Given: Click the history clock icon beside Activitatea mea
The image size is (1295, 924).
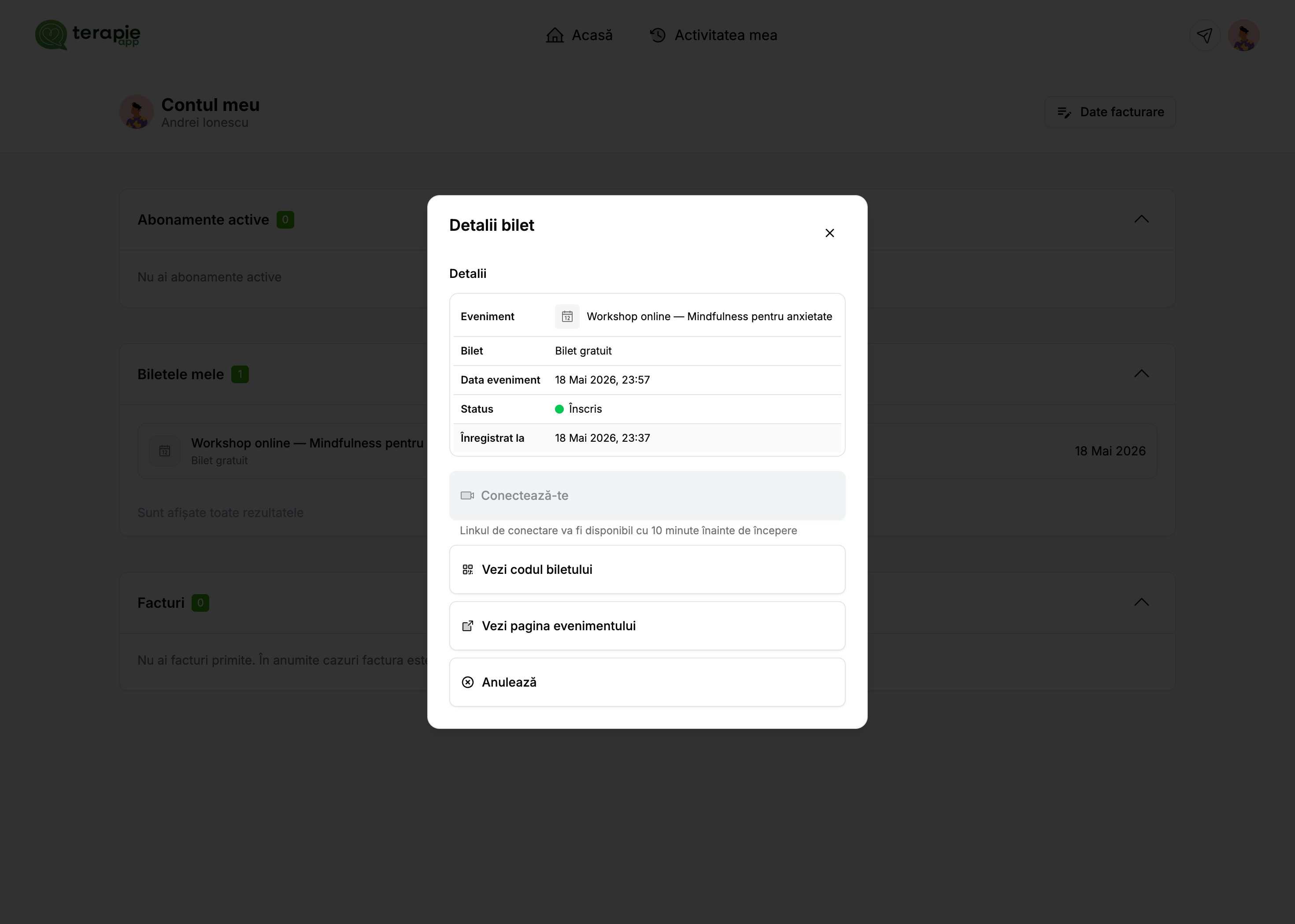Looking at the screenshot, I should tap(658, 35).
